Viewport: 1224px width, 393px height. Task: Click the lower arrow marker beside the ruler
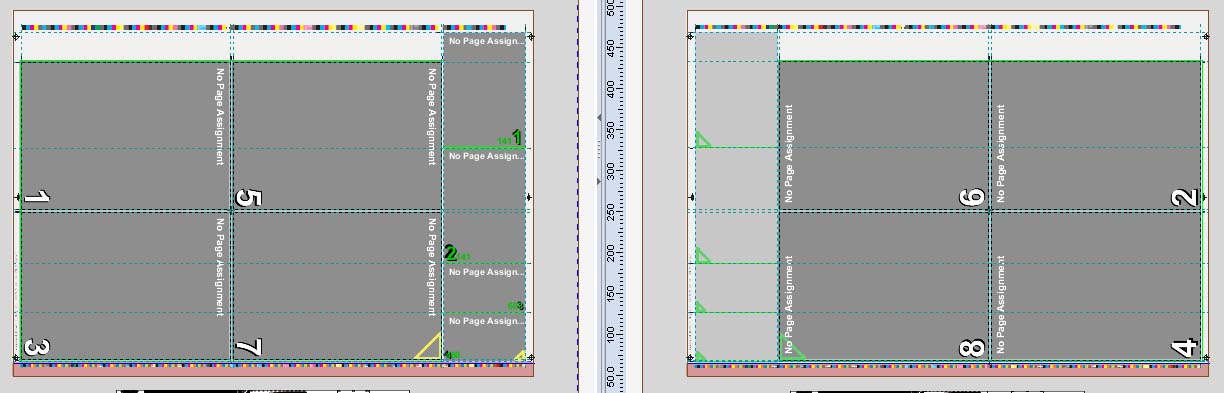click(x=600, y=181)
